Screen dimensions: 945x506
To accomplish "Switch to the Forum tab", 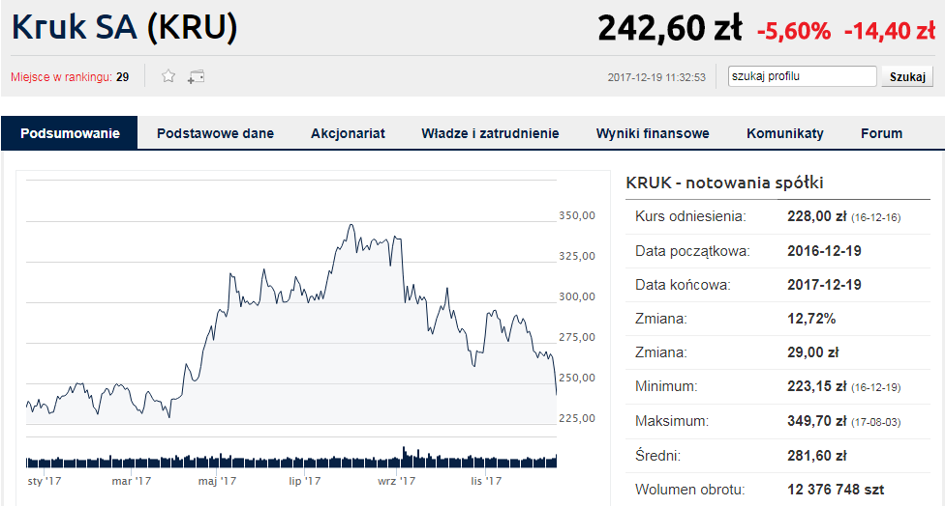I will (x=881, y=133).
